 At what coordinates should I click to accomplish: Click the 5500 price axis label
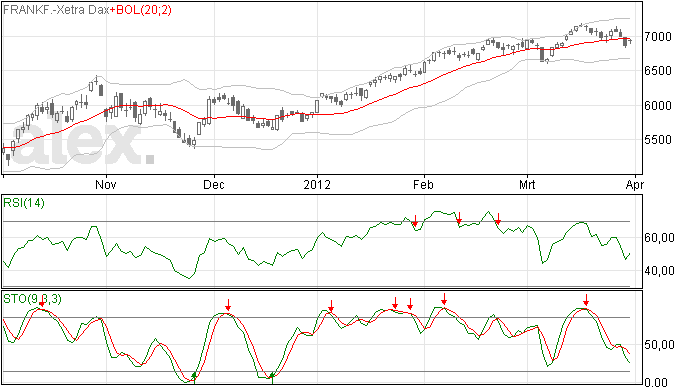(658, 140)
